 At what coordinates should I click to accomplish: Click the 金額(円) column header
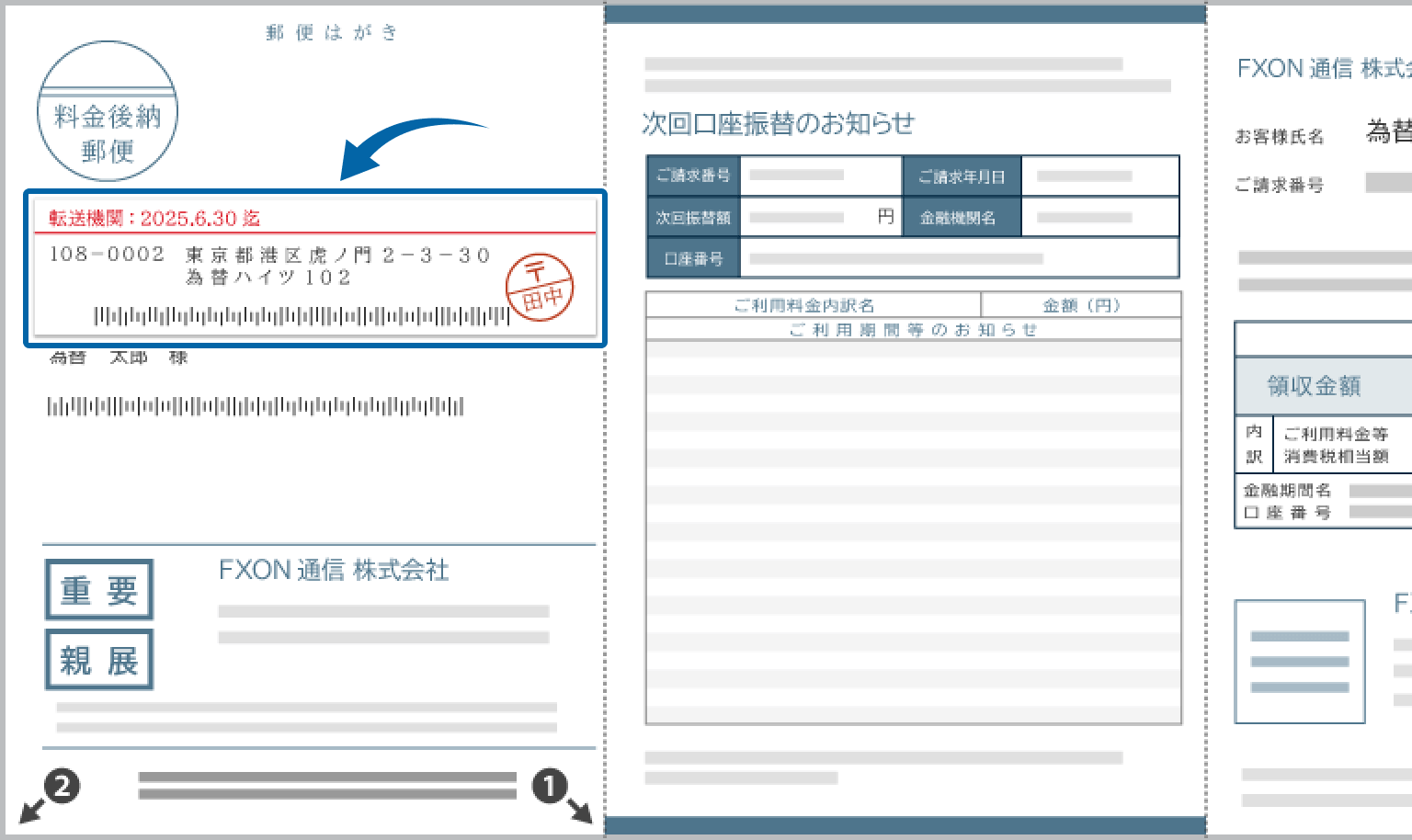tap(1081, 305)
